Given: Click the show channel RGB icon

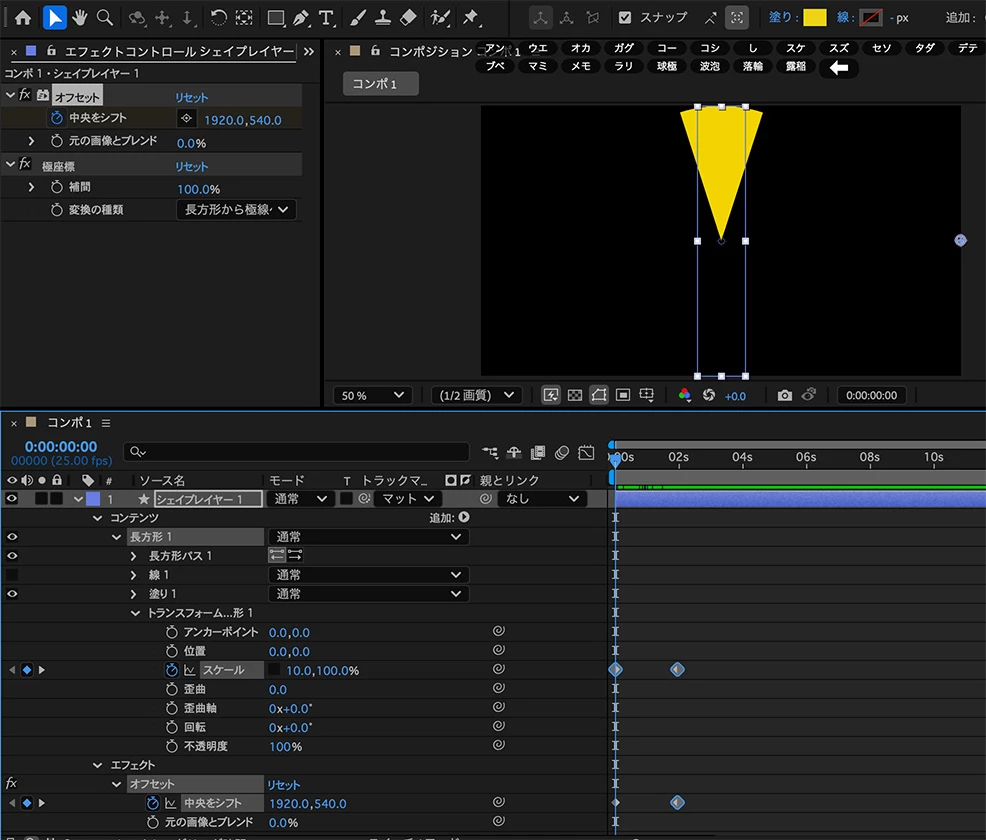Looking at the screenshot, I should click(684, 395).
